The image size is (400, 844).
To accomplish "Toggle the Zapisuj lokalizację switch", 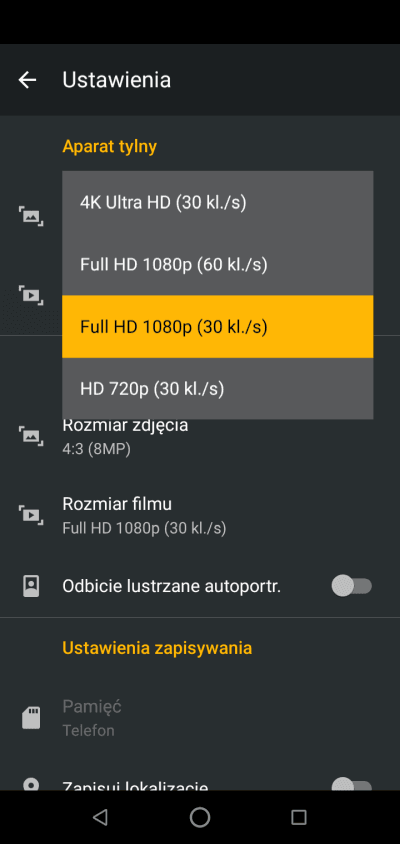I will [352, 786].
